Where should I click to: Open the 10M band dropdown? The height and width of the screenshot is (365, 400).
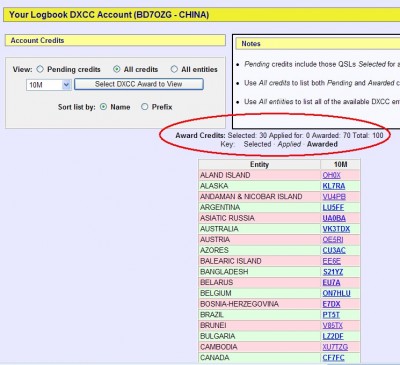[x=49, y=85]
